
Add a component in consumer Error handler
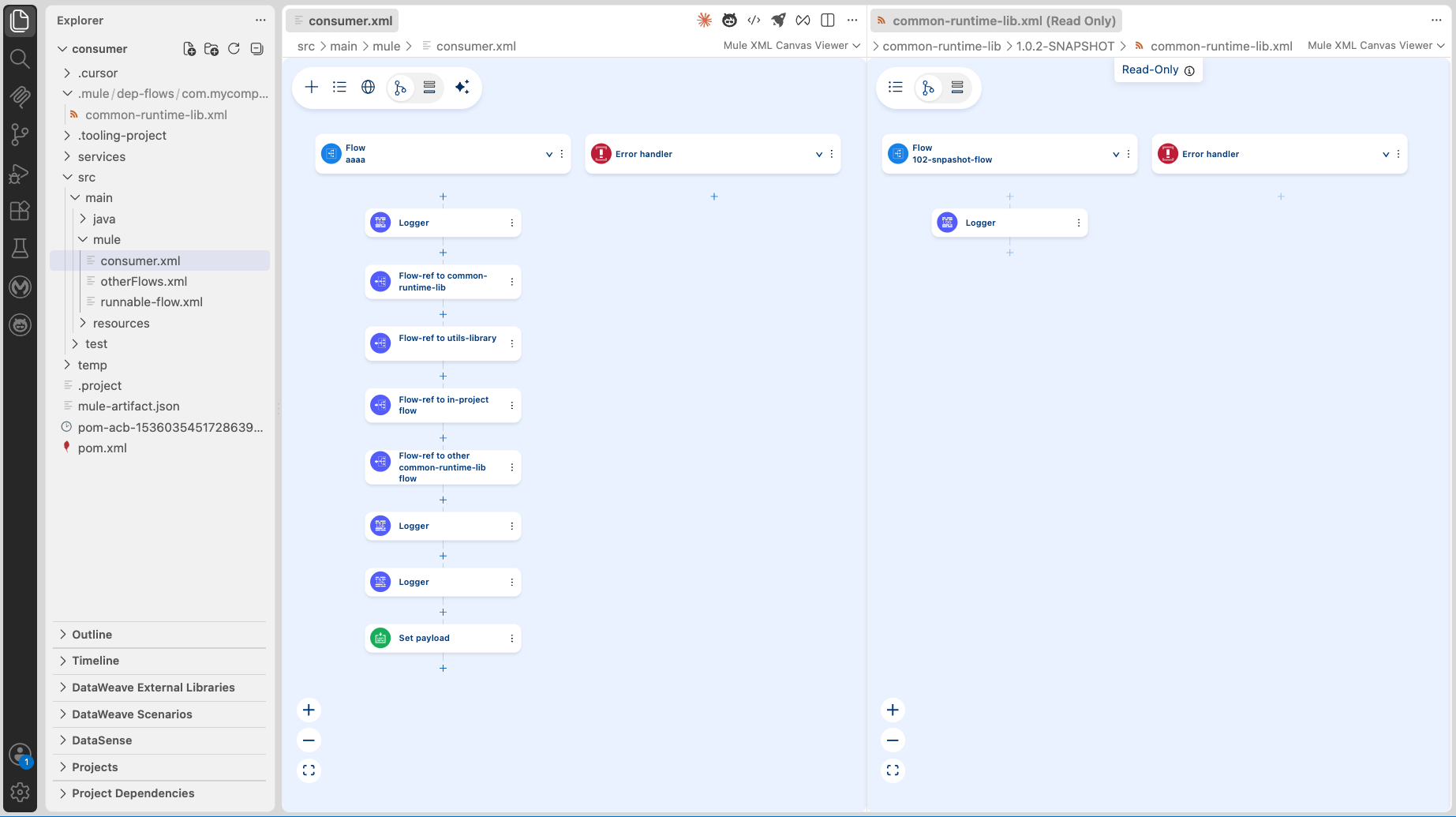pyautogui.click(x=714, y=197)
